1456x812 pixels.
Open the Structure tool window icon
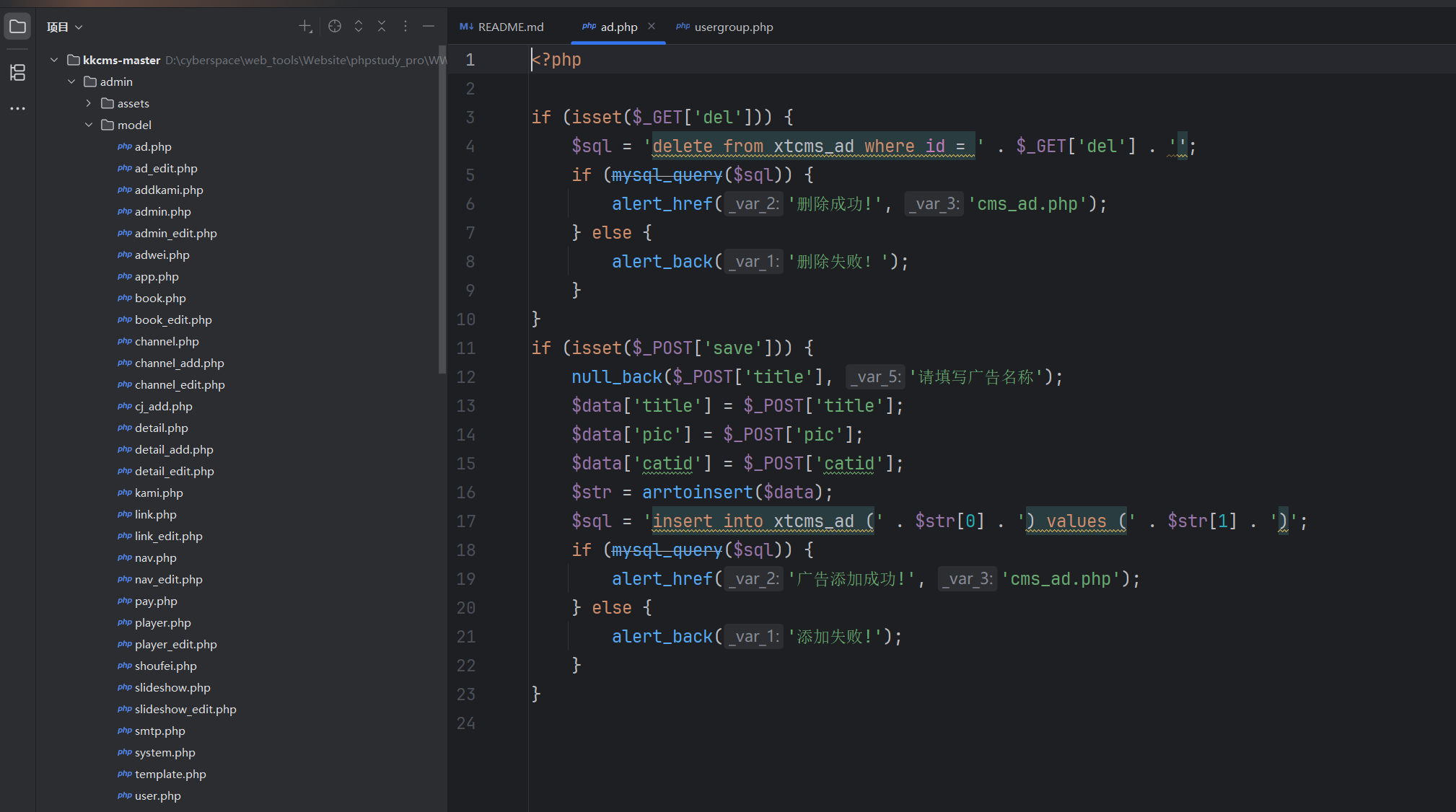click(17, 72)
